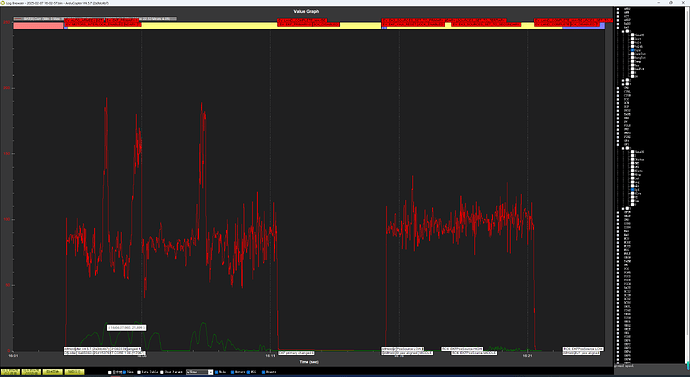Disable the Mode overlay checkbox
690x377 pixels.
(217, 372)
